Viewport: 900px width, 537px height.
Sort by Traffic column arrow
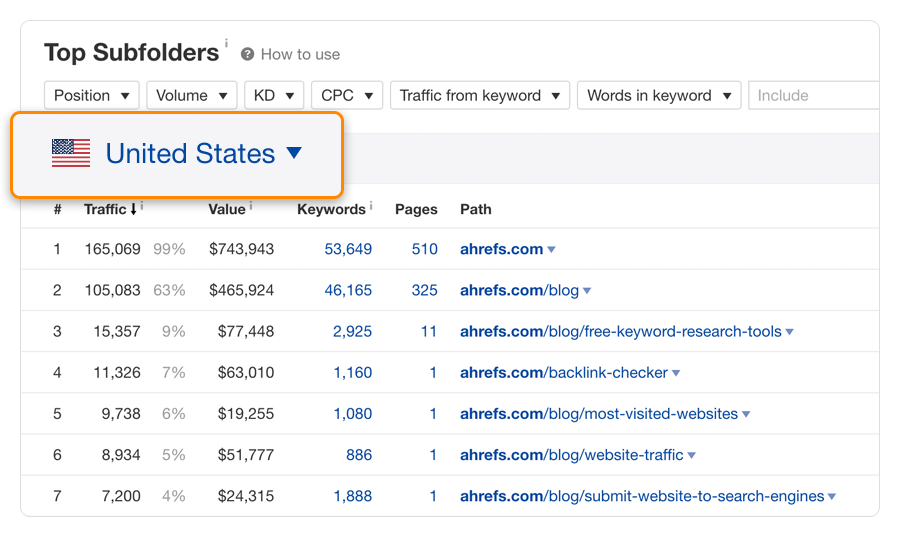(133, 210)
